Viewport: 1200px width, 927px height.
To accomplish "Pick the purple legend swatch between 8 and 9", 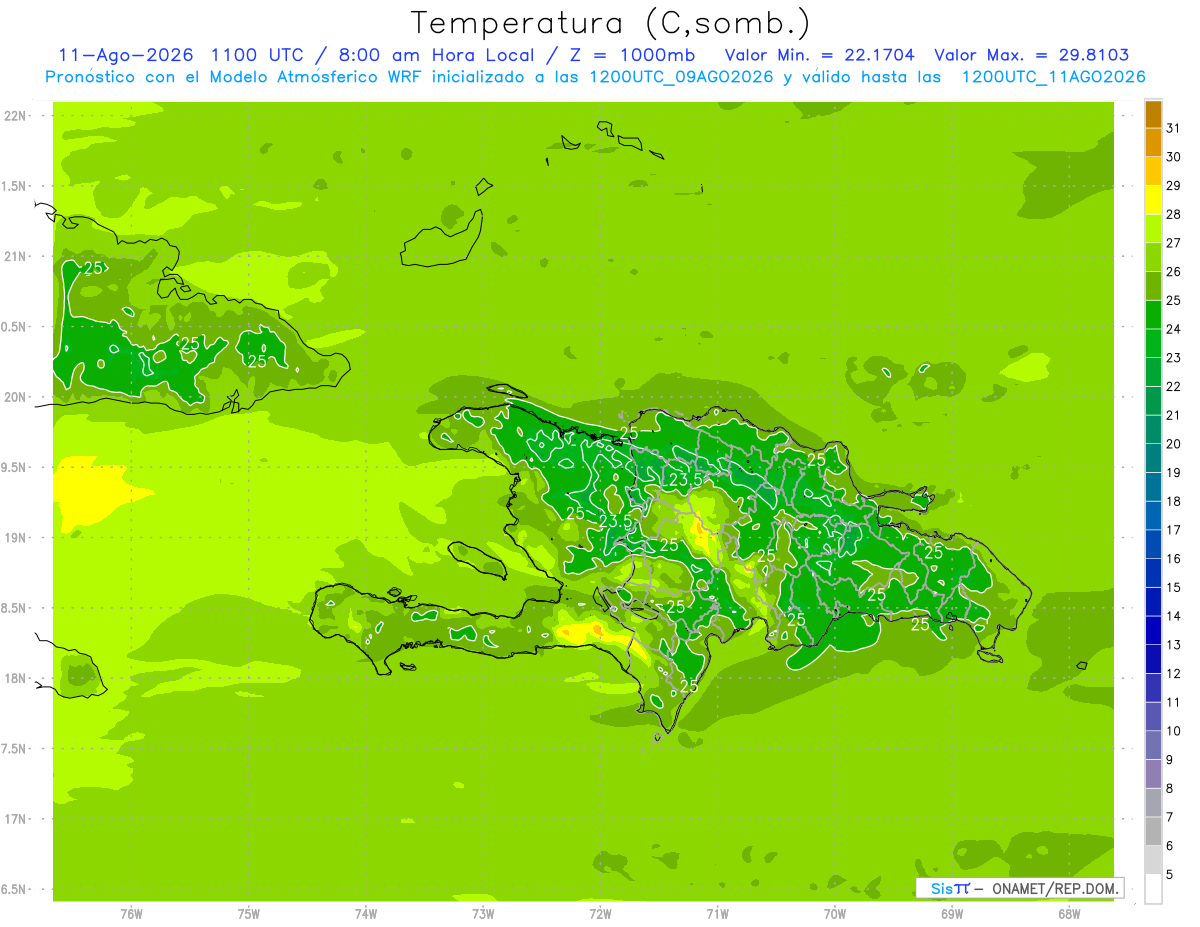I will 1153,774.
